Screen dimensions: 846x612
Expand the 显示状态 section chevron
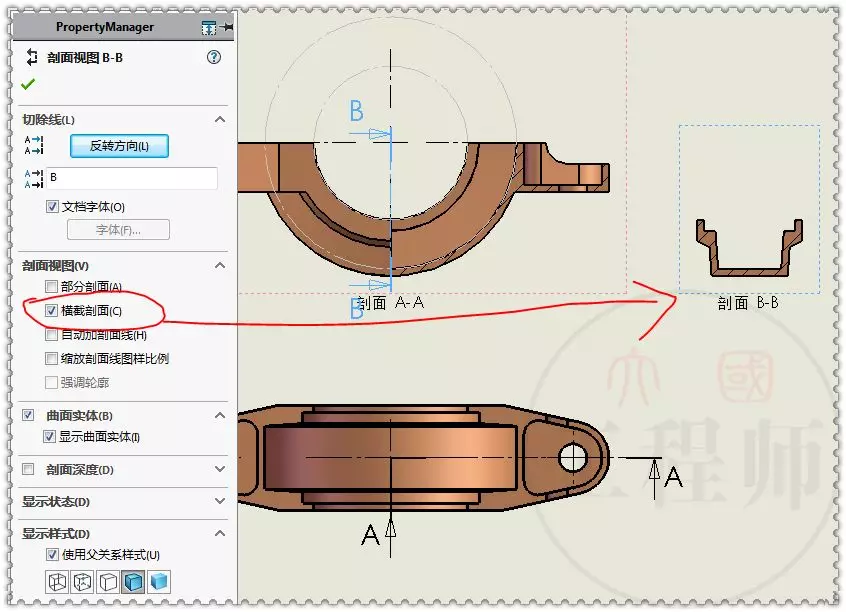[220, 501]
